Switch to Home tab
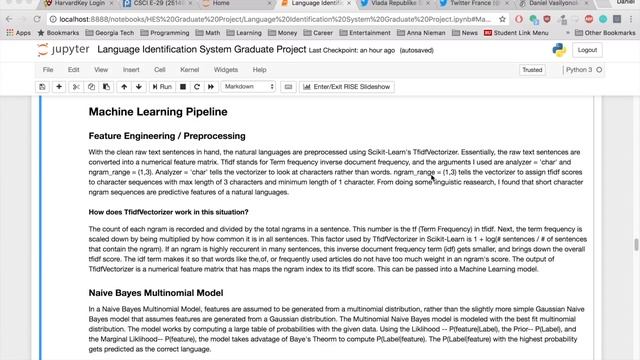The width and height of the screenshot is (640, 360). point(221,3)
